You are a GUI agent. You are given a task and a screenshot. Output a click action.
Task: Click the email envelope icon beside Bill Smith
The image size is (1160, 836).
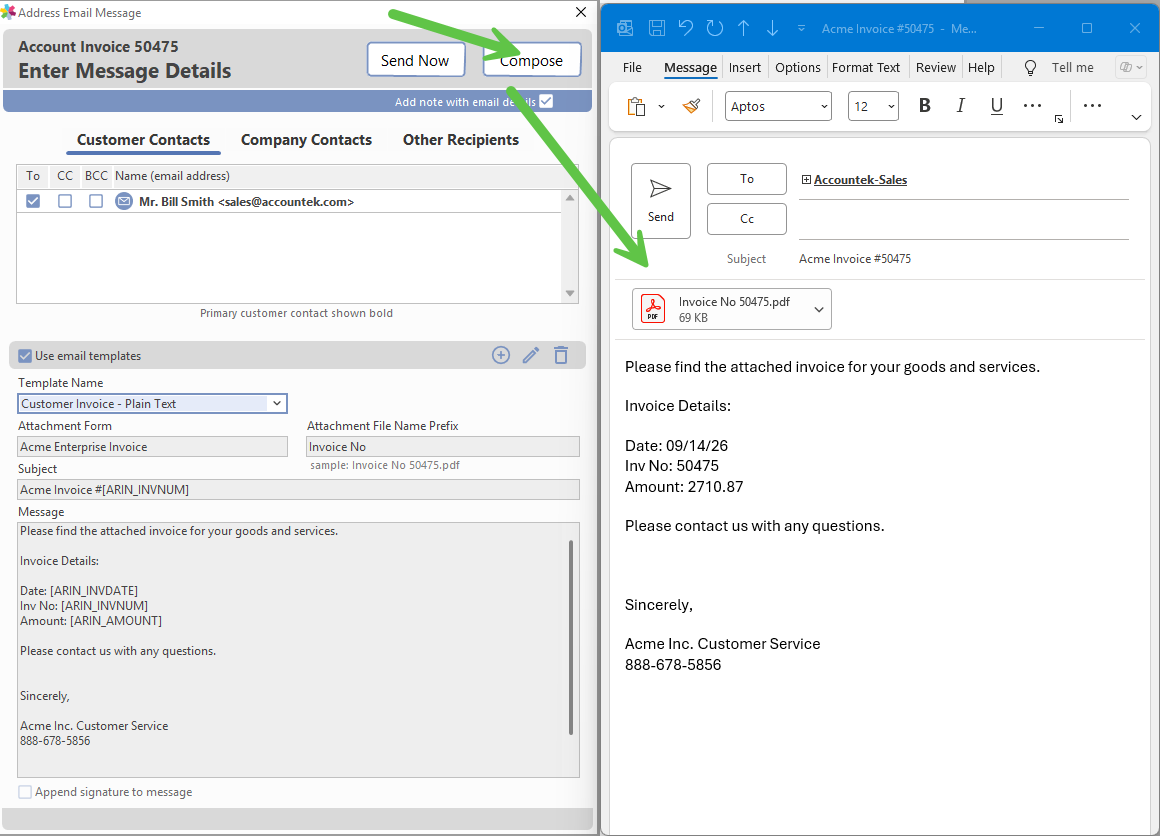pyautogui.click(x=124, y=201)
